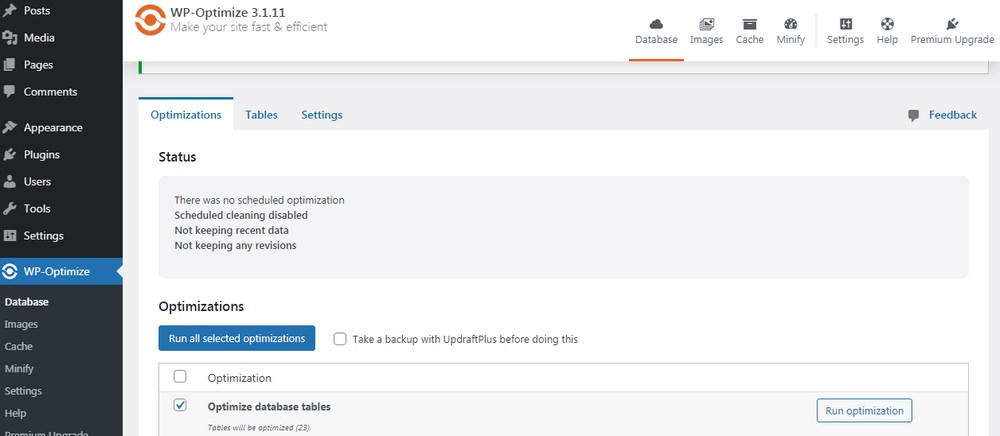Click Premium Upgrade label in top navigation
The image size is (1000, 436).
tap(952, 40)
